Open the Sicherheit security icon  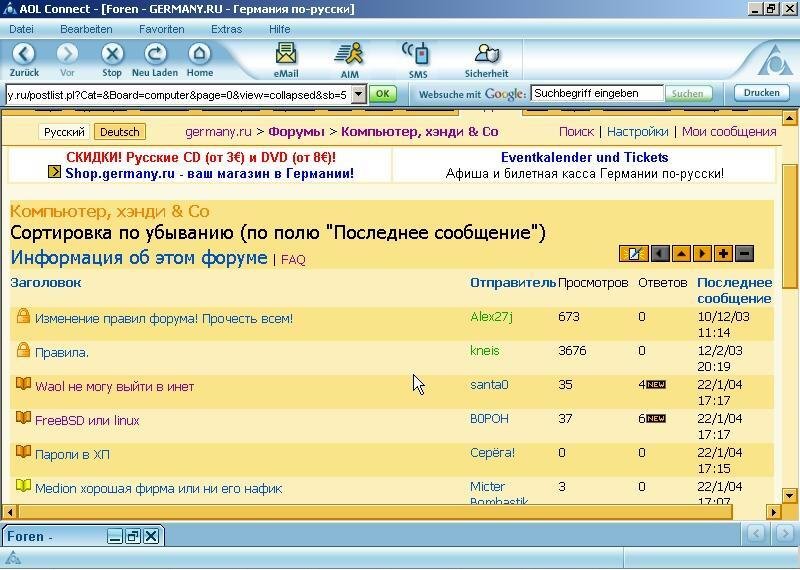point(486,54)
